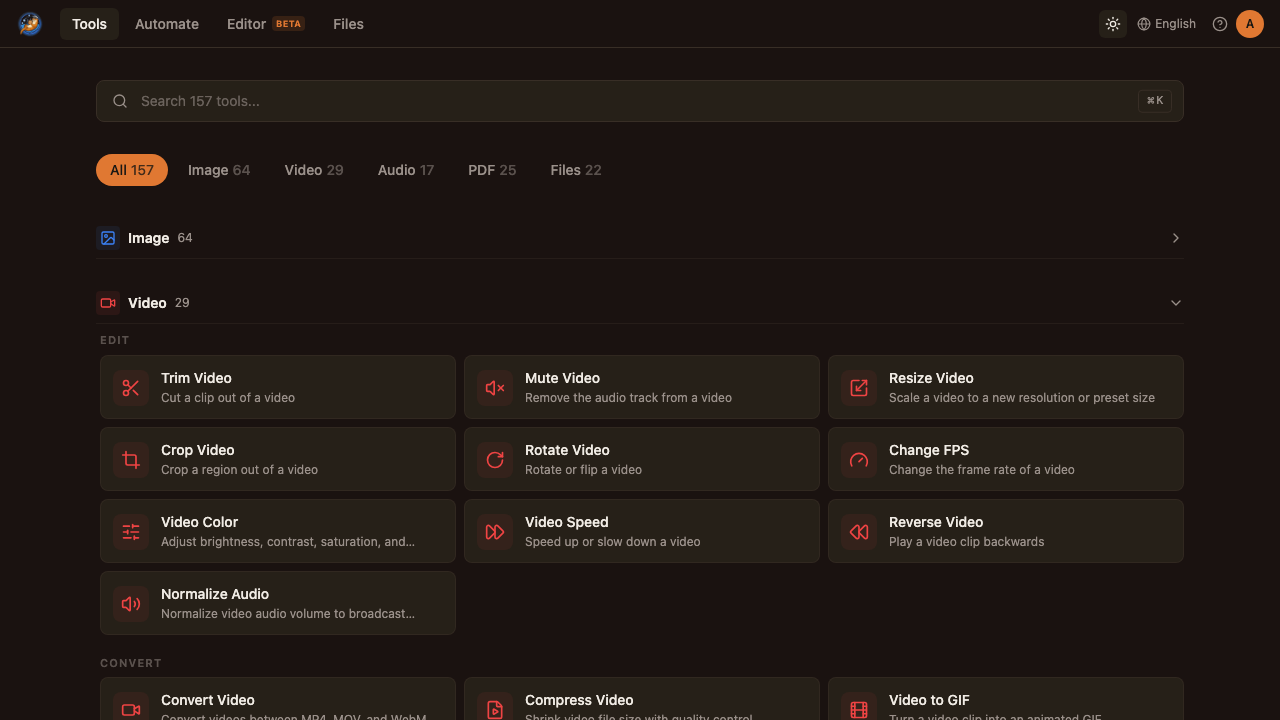Click the magnifier icon in search bar
This screenshot has width=1280, height=720.
point(120,101)
